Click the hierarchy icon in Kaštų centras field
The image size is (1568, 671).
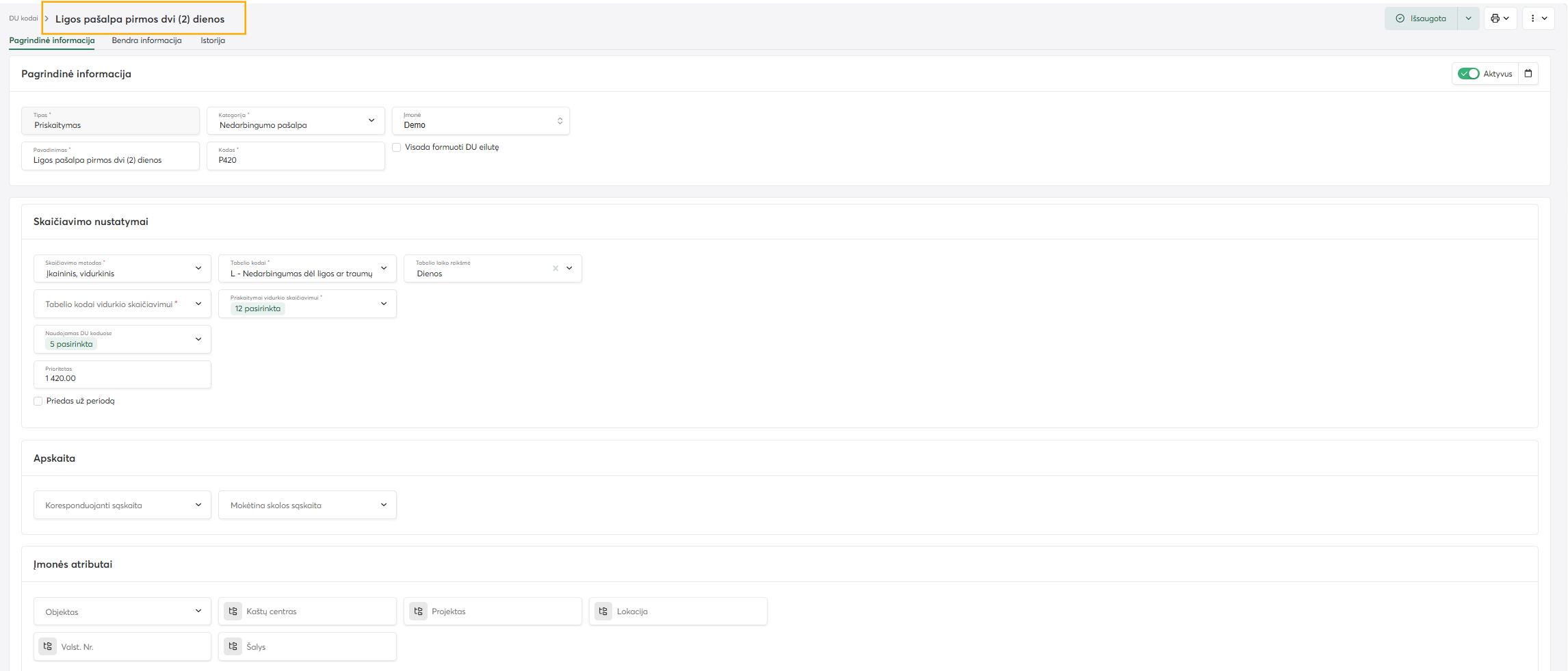tap(233, 611)
